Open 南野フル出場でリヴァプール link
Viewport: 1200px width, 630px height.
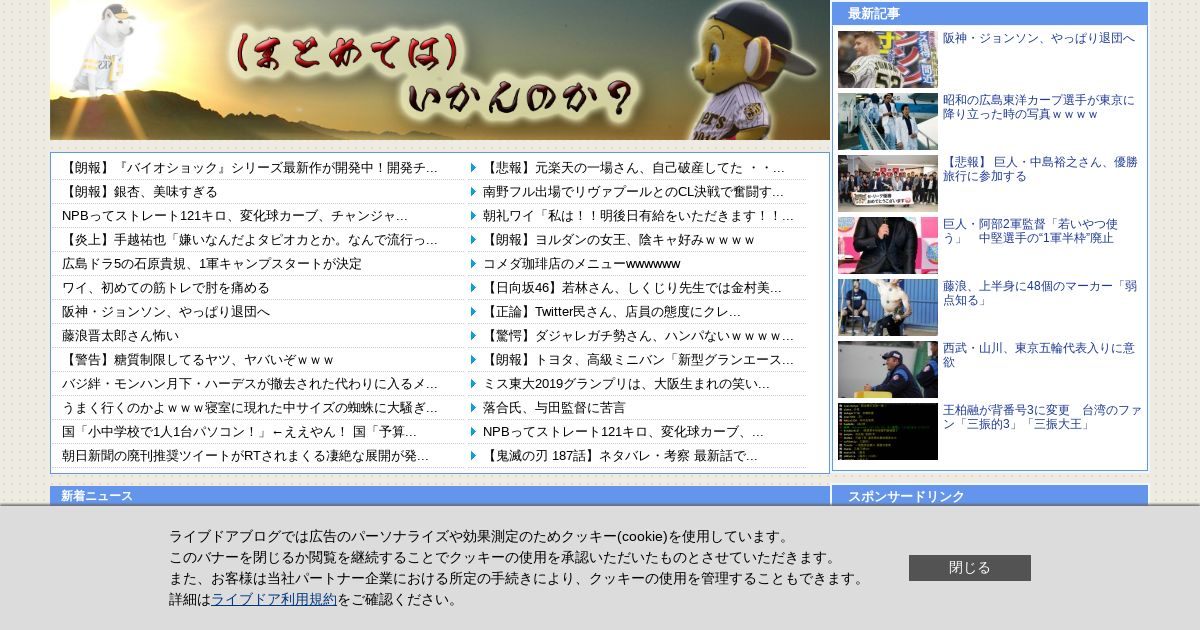coord(634,191)
